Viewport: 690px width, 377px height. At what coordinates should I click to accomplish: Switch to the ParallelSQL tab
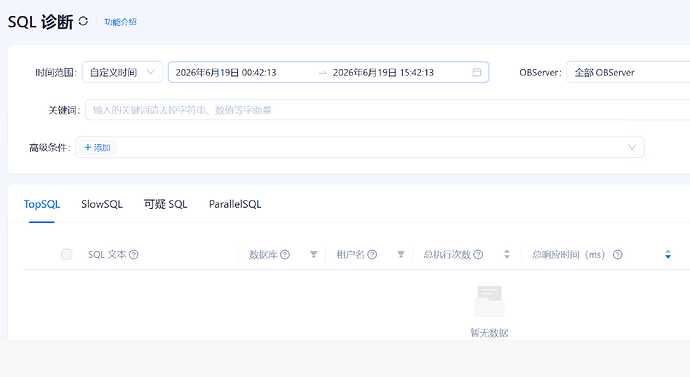235,204
